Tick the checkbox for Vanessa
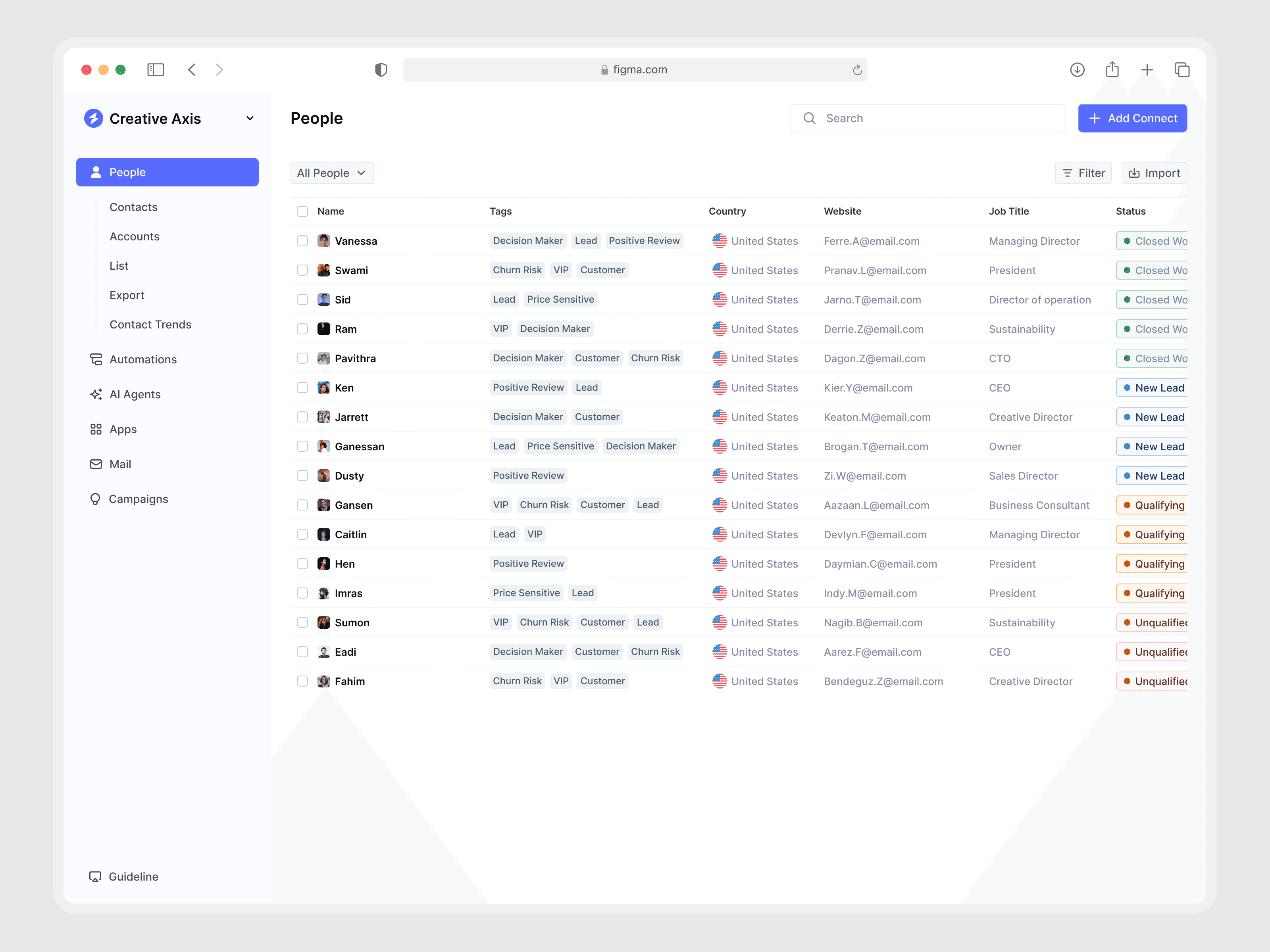 click(302, 241)
